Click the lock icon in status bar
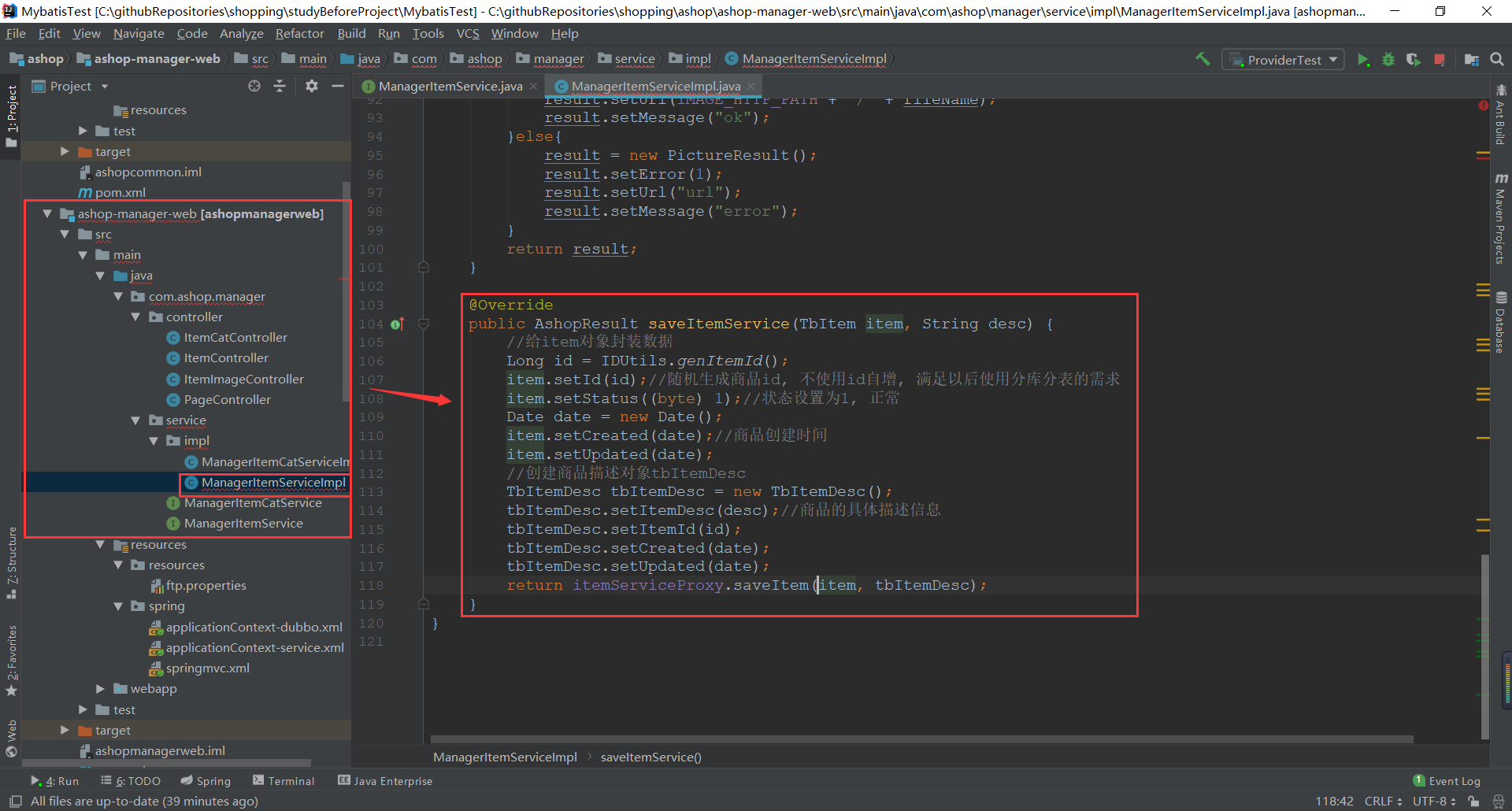 [1473, 802]
